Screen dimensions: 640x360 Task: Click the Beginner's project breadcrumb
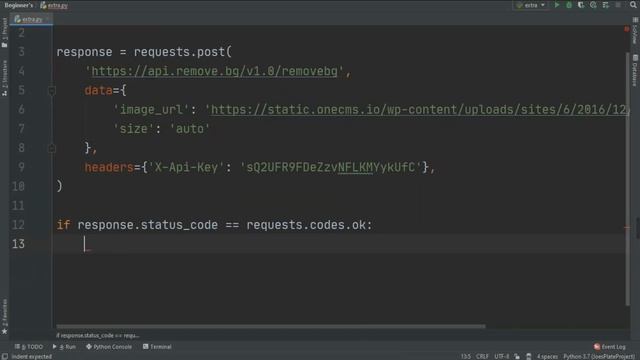click(19, 5)
